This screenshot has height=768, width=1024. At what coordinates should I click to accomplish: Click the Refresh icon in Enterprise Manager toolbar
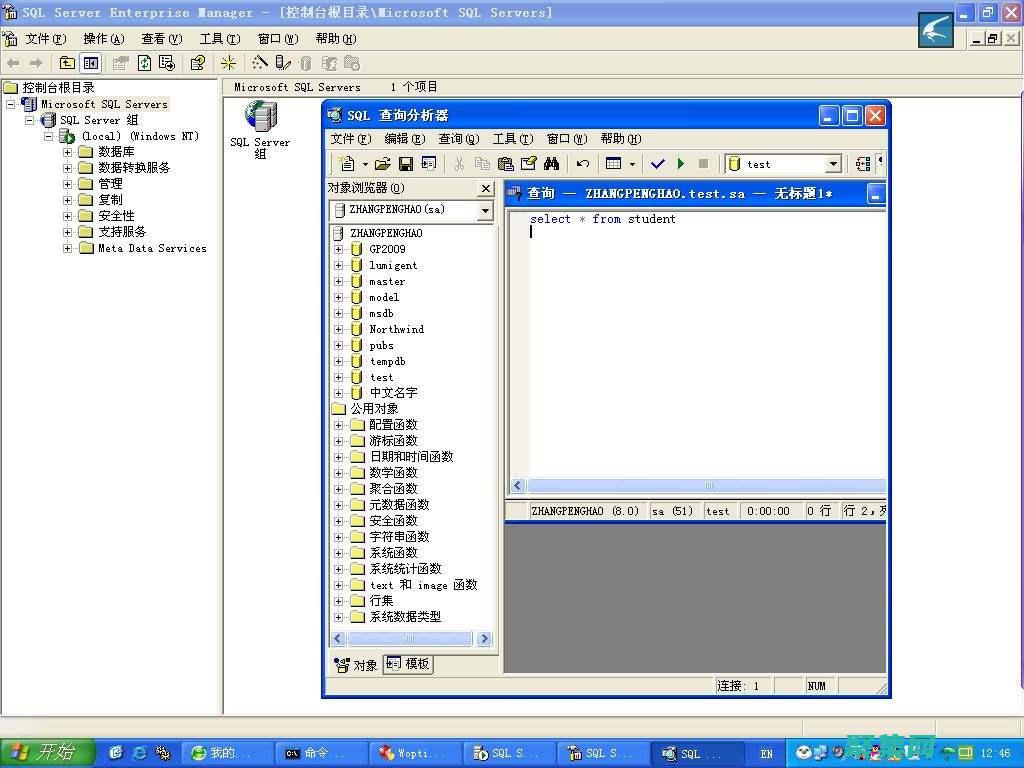coord(145,63)
